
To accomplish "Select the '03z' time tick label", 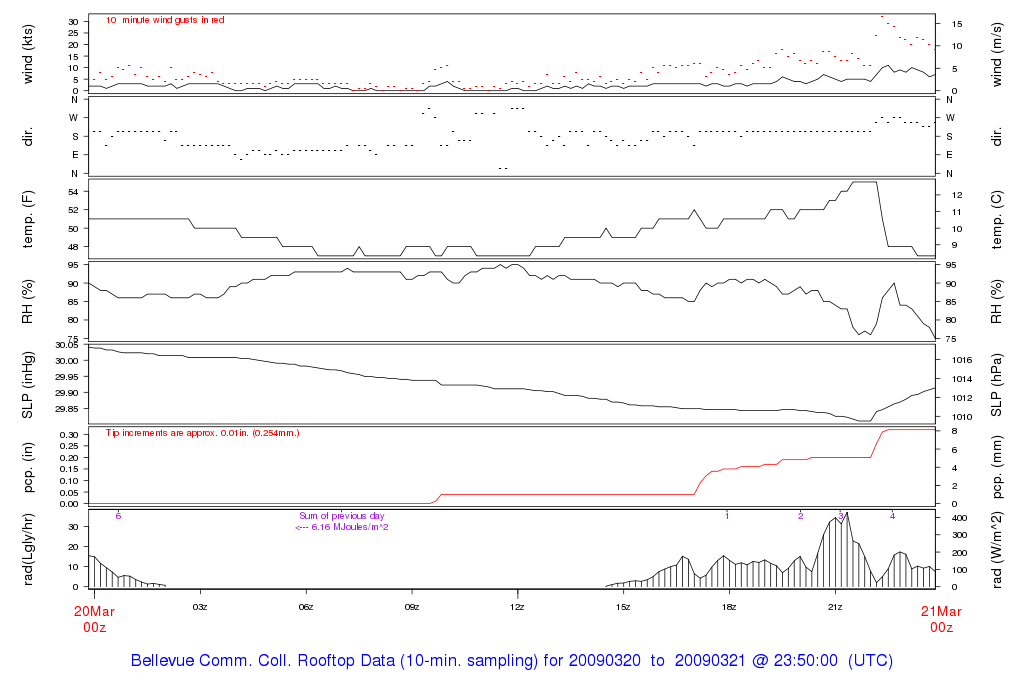I will click(200, 607).
